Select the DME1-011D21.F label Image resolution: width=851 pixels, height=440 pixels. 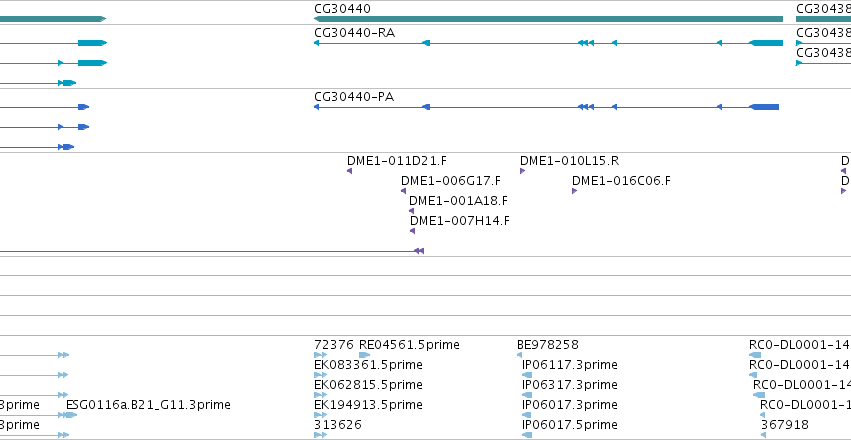(397, 161)
